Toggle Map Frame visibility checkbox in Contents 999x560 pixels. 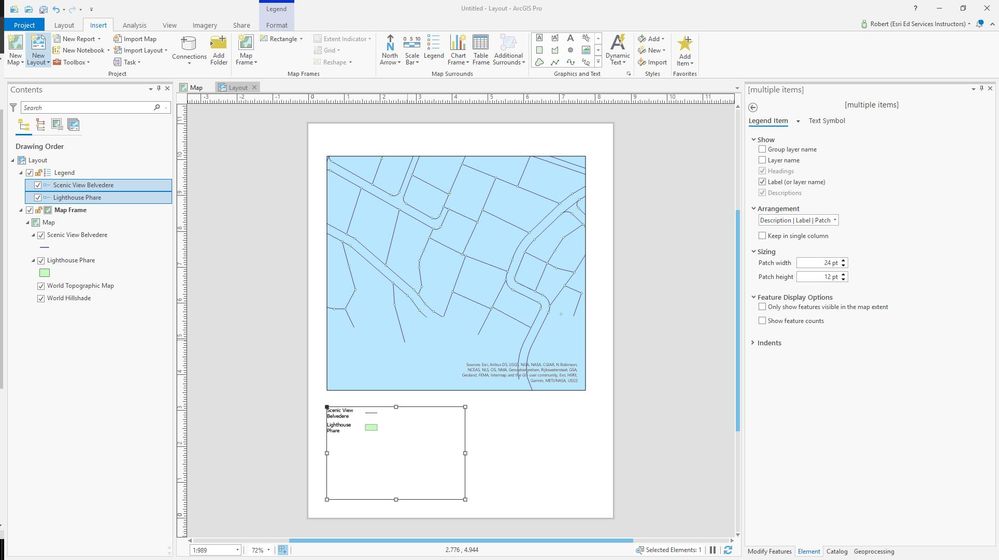(x=29, y=210)
